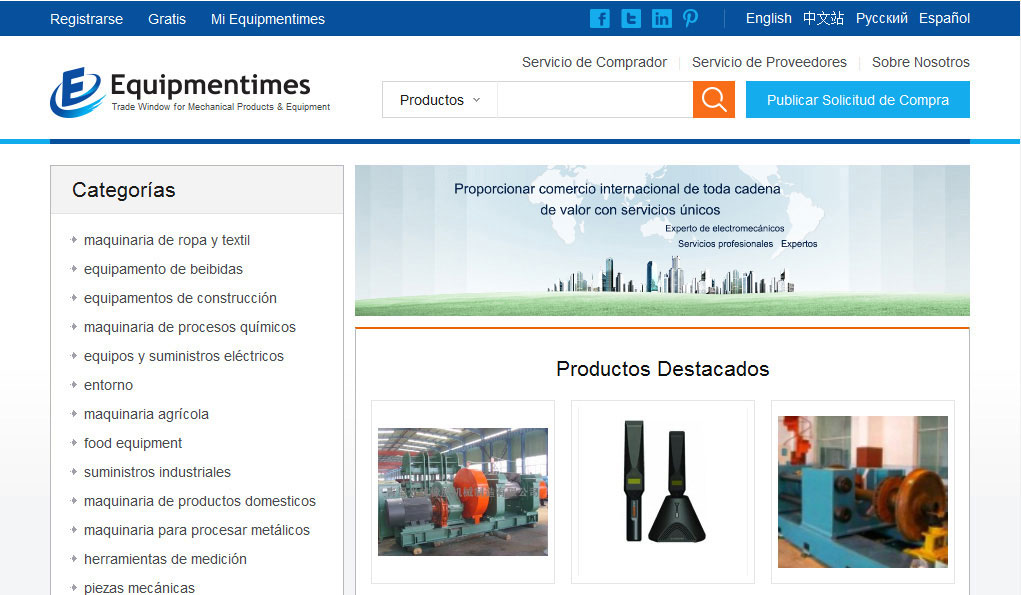Screen dimensions: 1021x595
Task: Click the international trade banner image
Action: pos(662,240)
